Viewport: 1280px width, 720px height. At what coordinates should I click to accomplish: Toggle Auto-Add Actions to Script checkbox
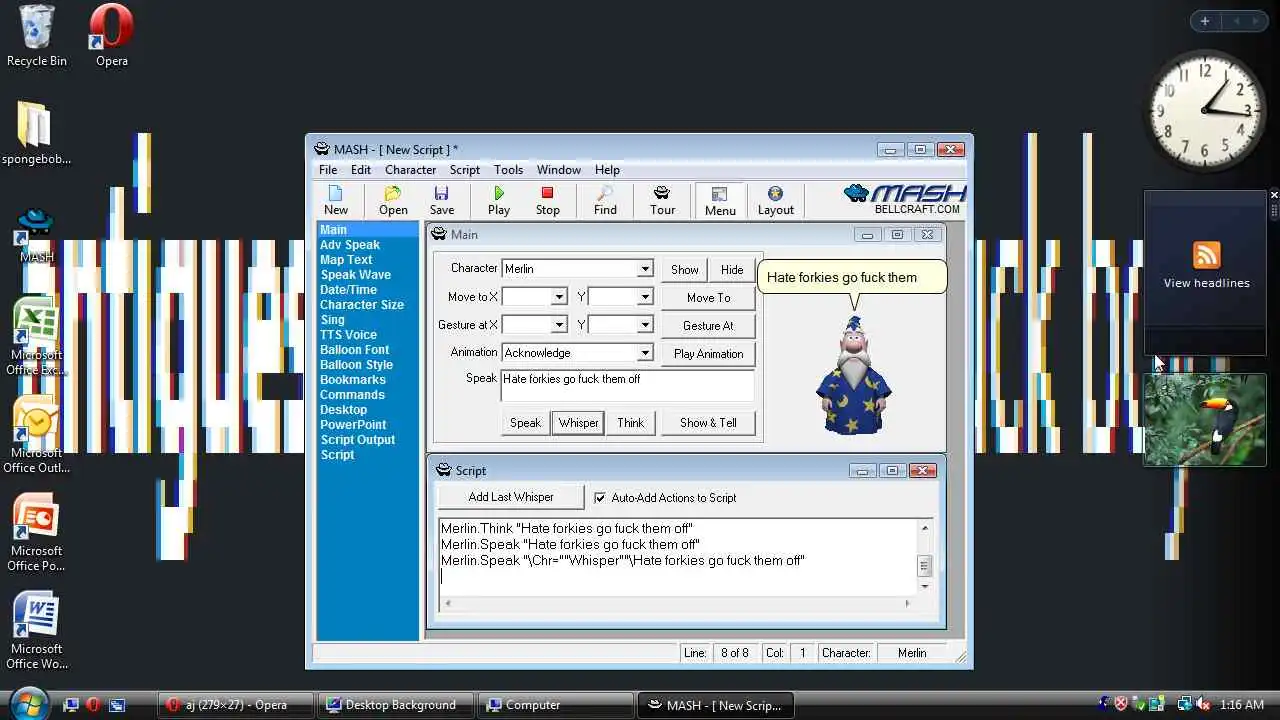tap(600, 498)
